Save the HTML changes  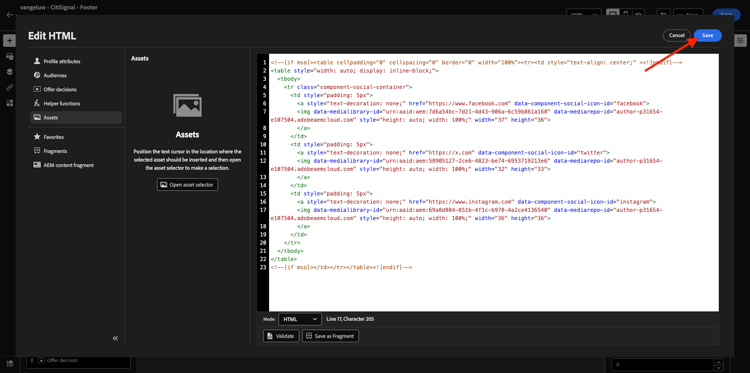pos(707,35)
